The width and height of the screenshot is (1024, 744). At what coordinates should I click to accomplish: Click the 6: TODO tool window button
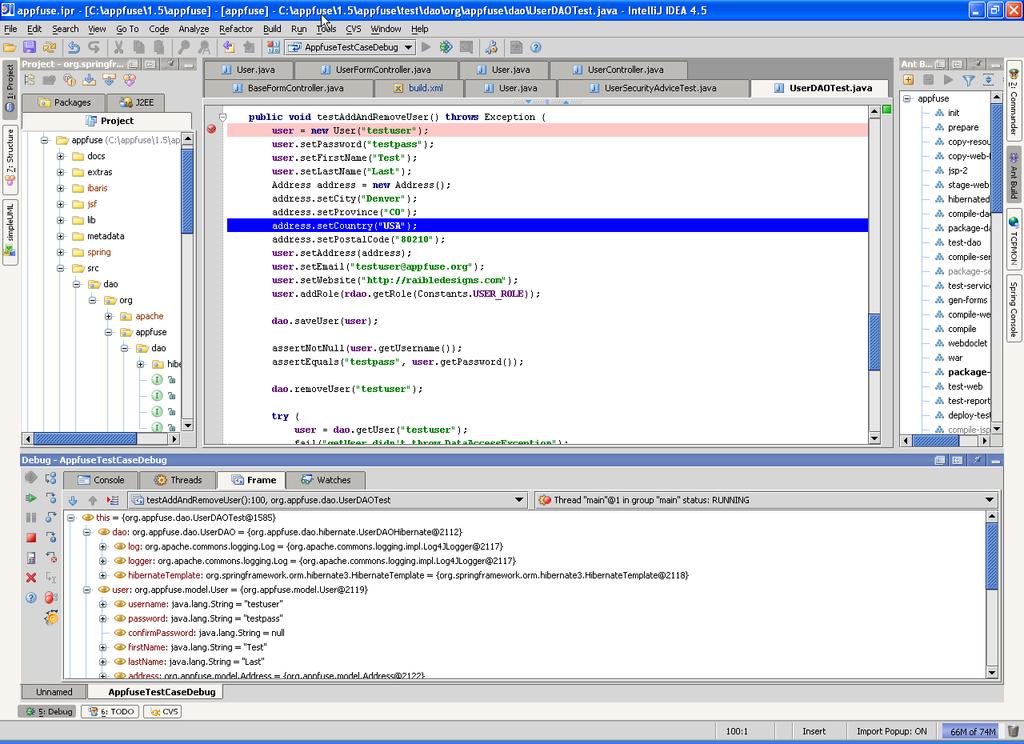tap(110, 711)
